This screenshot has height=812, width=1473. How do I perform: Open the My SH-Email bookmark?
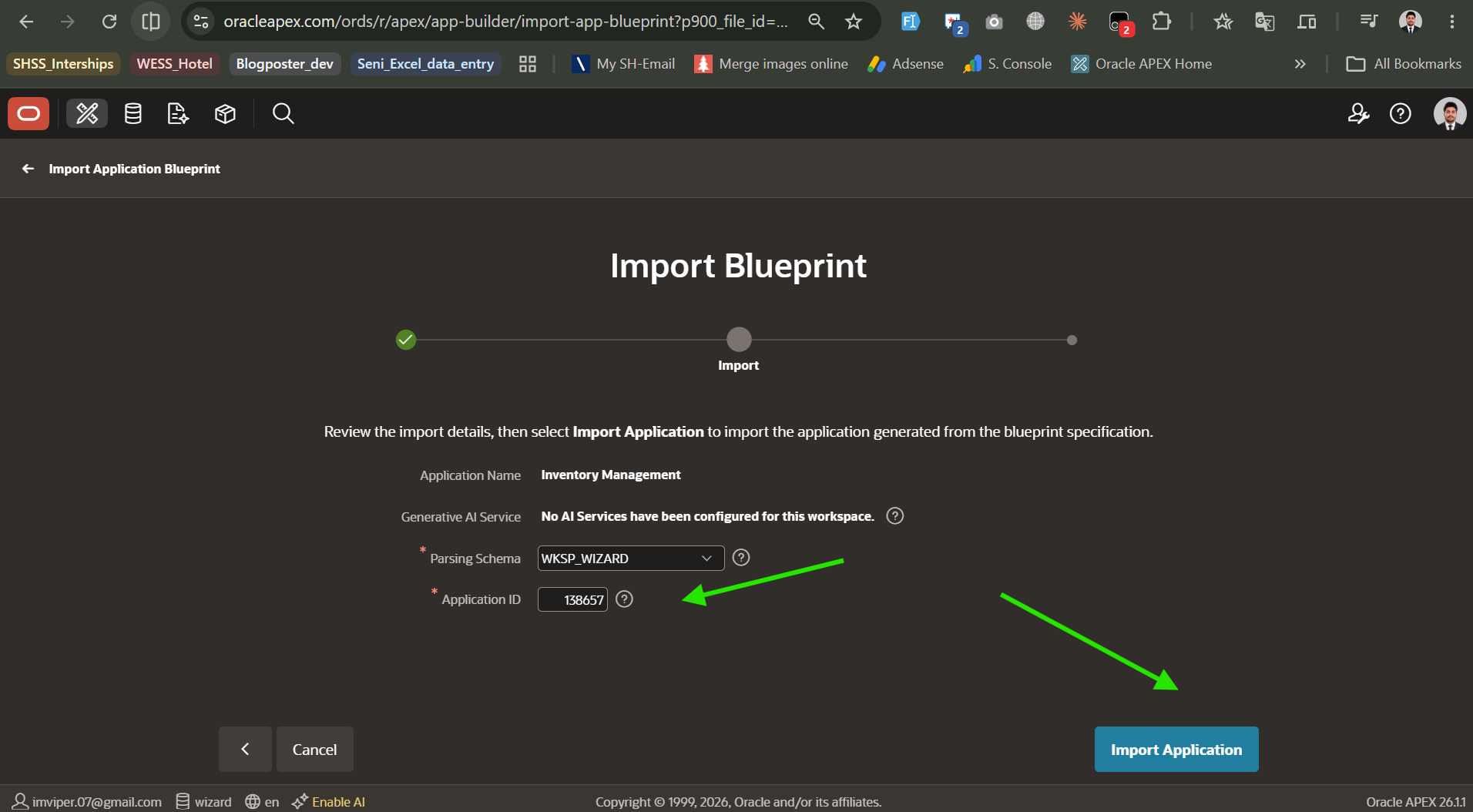[x=623, y=64]
